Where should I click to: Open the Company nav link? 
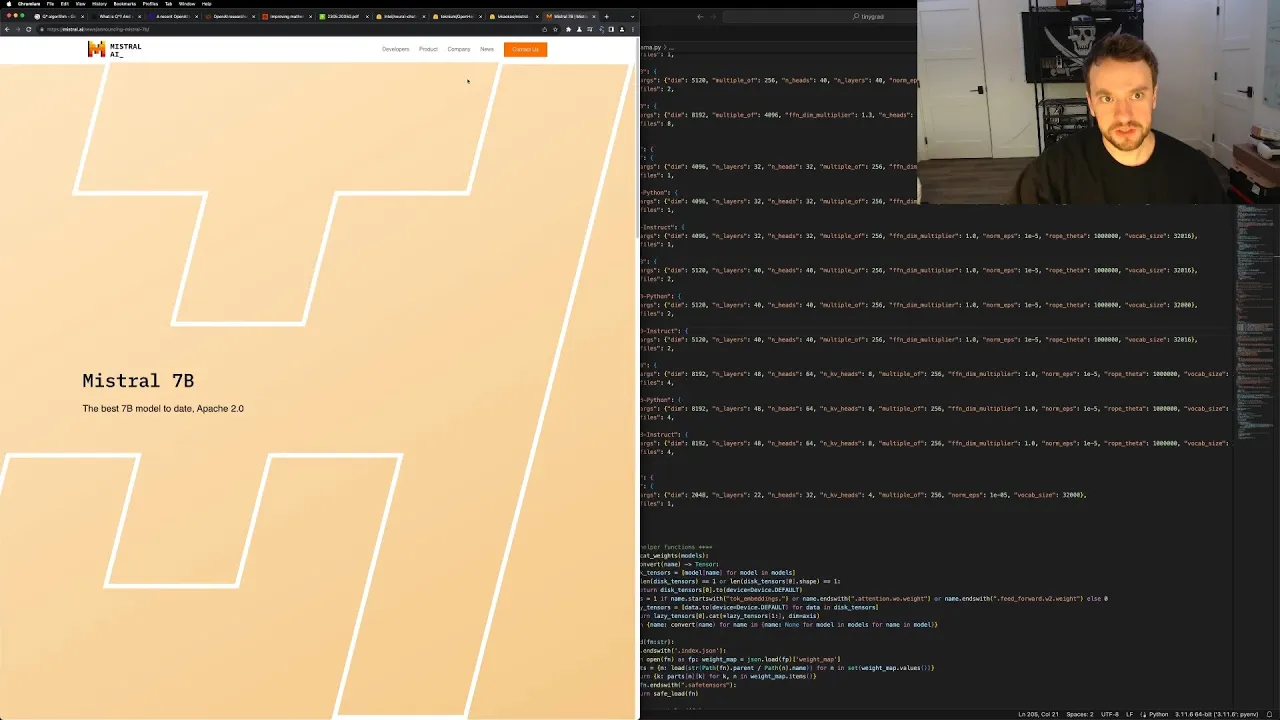click(x=459, y=49)
